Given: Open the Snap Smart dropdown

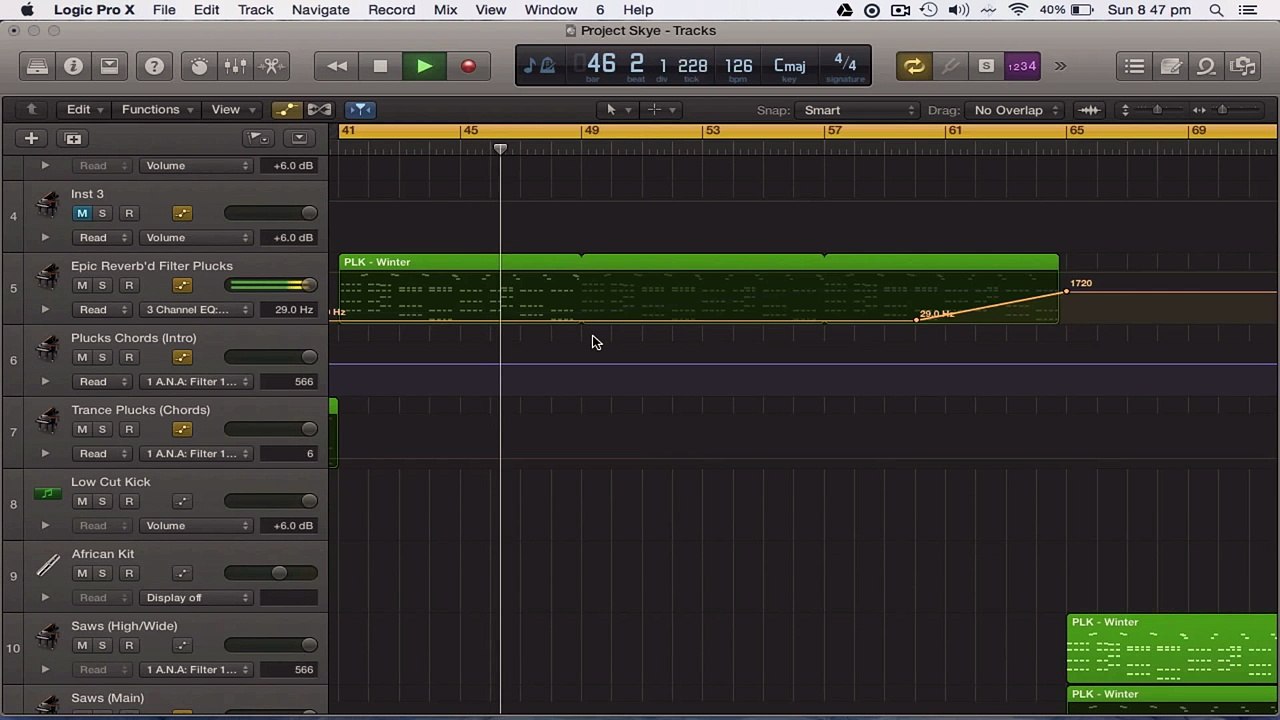Looking at the screenshot, I should (857, 110).
